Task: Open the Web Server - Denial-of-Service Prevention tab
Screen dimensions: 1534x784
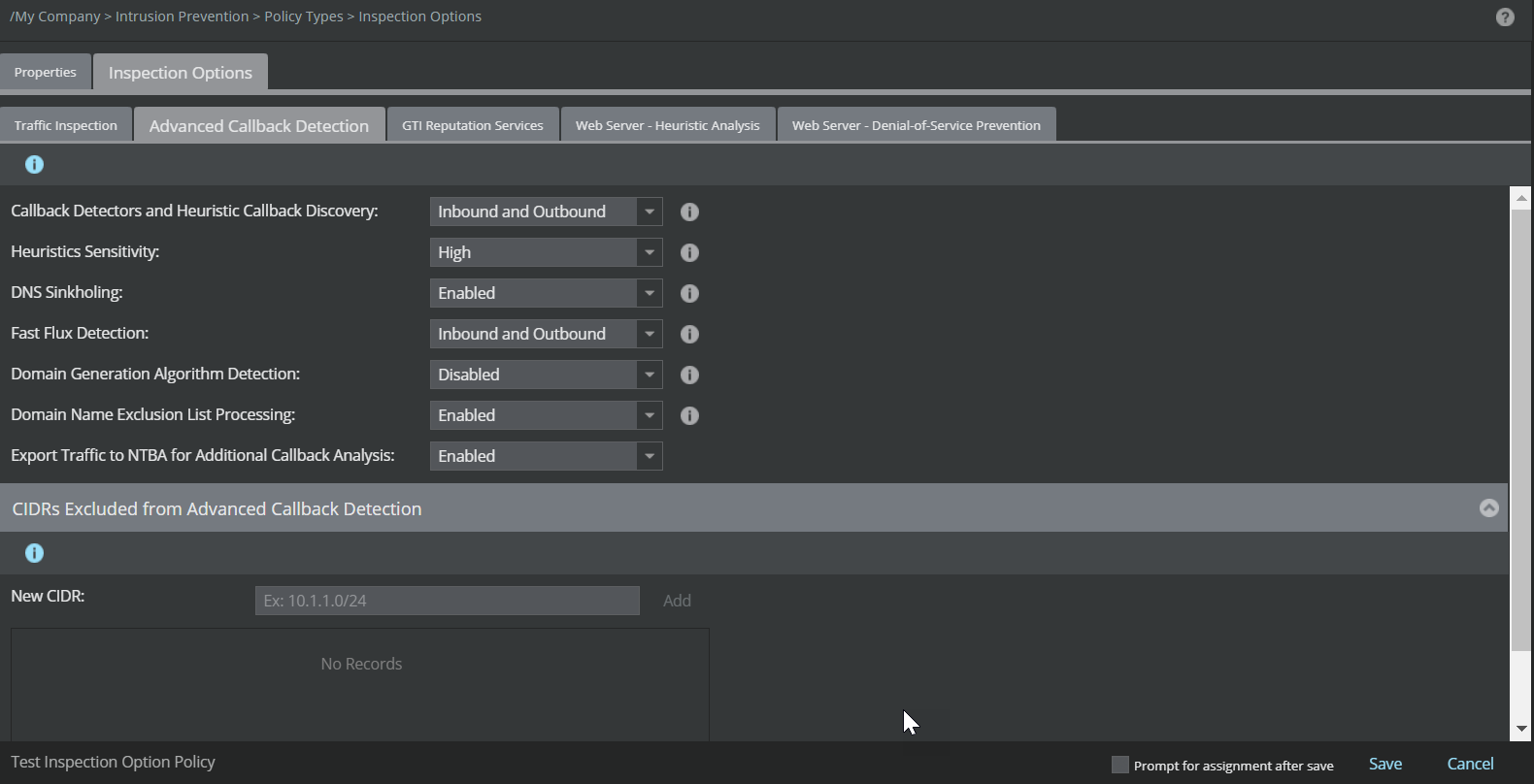Action: click(917, 125)
